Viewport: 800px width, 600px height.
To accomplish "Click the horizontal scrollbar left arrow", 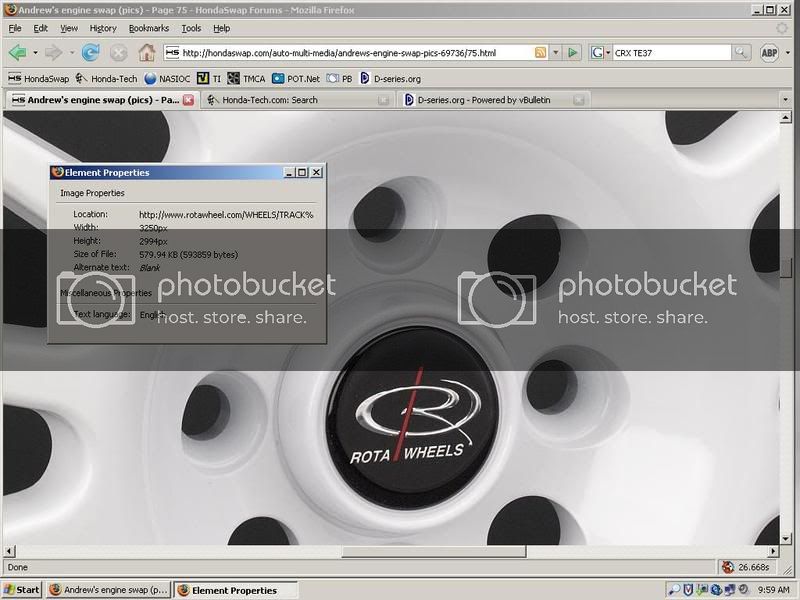I will 9,551.
